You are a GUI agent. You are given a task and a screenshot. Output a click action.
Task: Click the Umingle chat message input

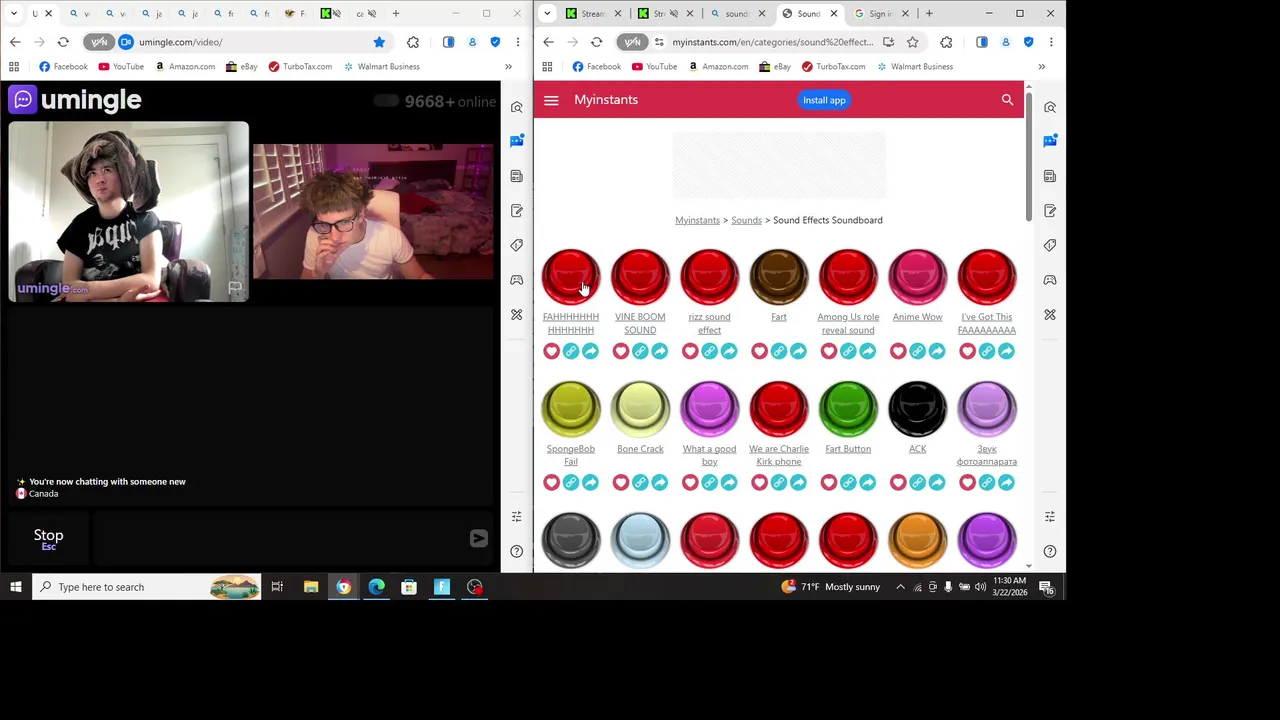tap(278, 539)
